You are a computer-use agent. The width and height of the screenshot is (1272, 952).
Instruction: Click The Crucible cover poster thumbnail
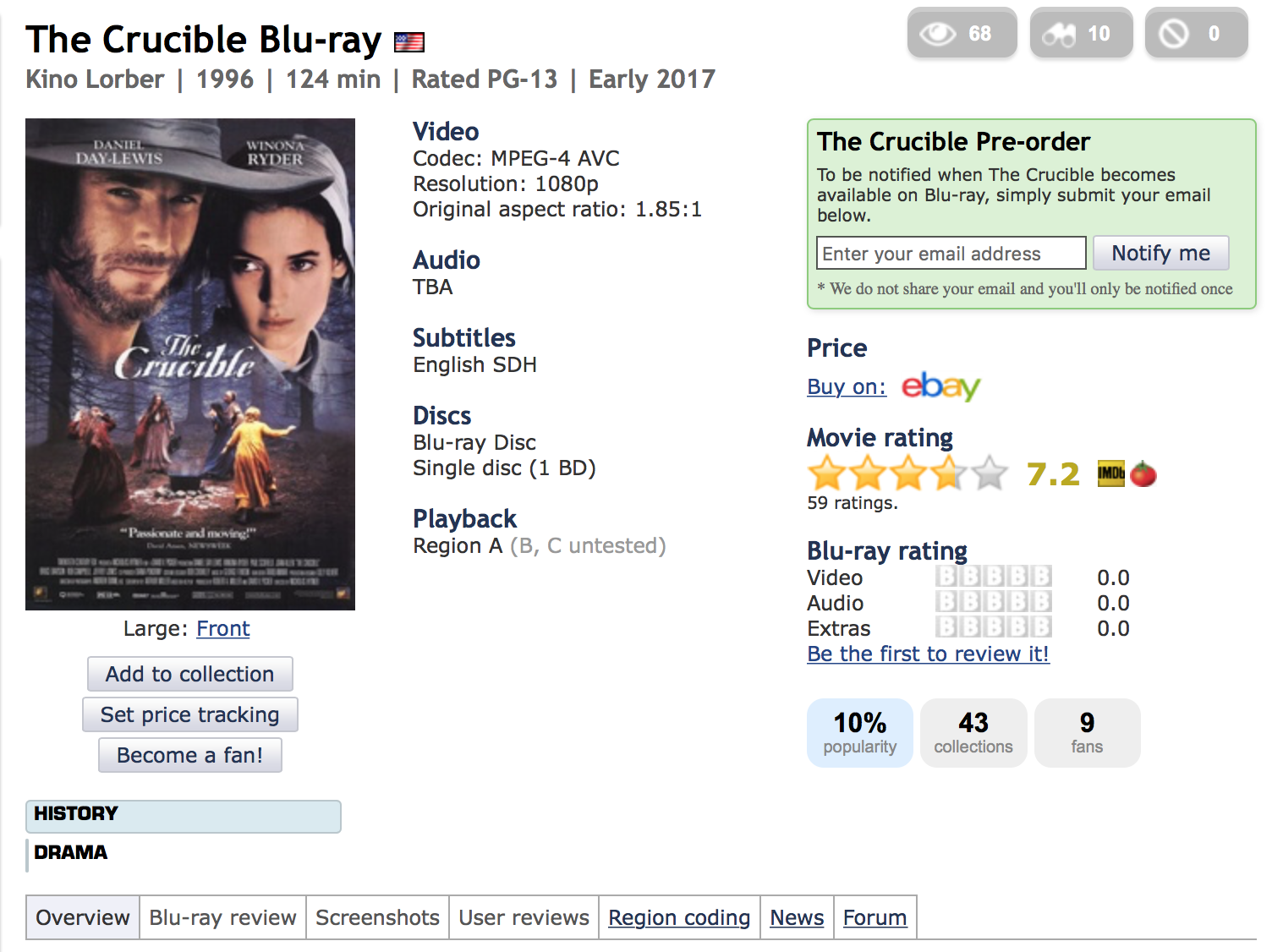(190, 364)
